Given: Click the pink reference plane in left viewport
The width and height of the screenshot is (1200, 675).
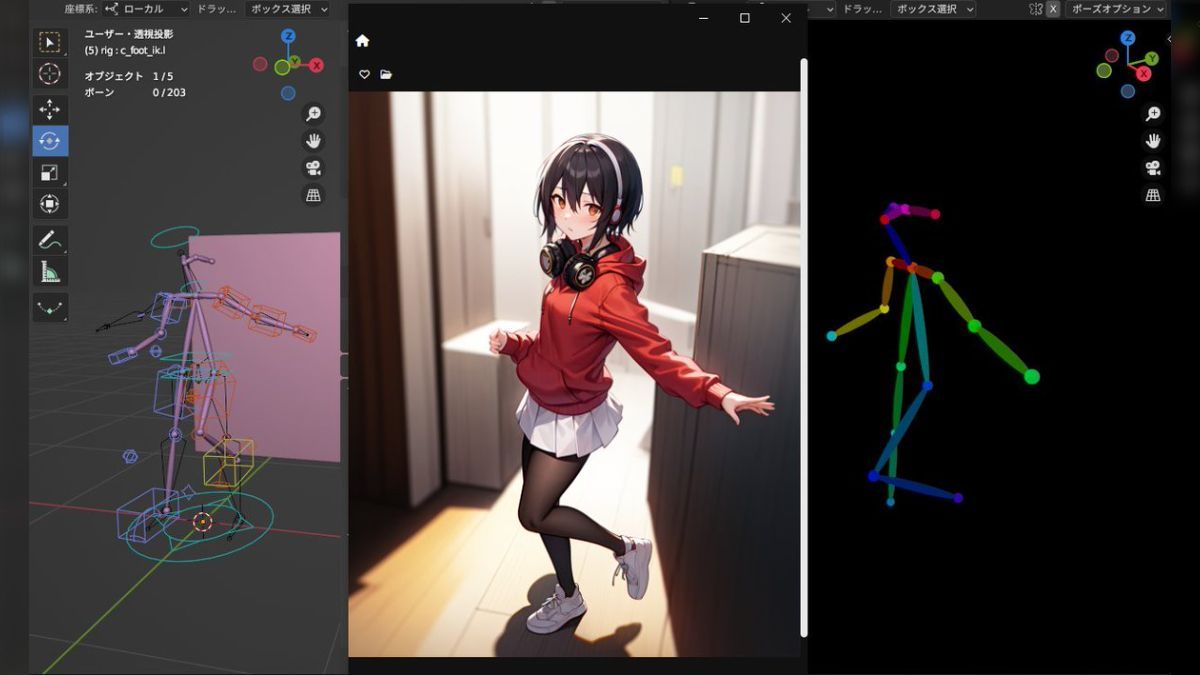Looking at the screenshot, I should point(270,345).
